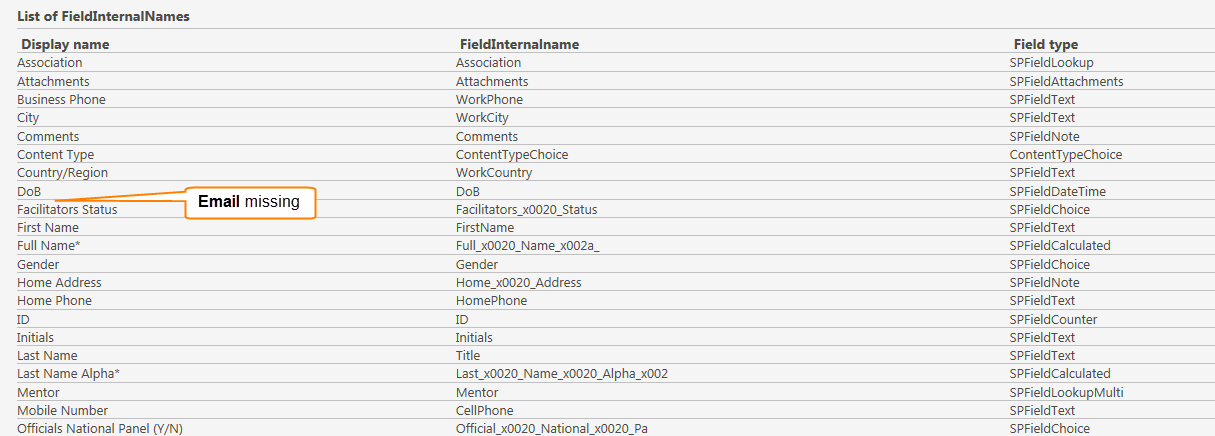Select the CellPhone internal name
This screenshot has height=436, width=1215.
[485, 411]
